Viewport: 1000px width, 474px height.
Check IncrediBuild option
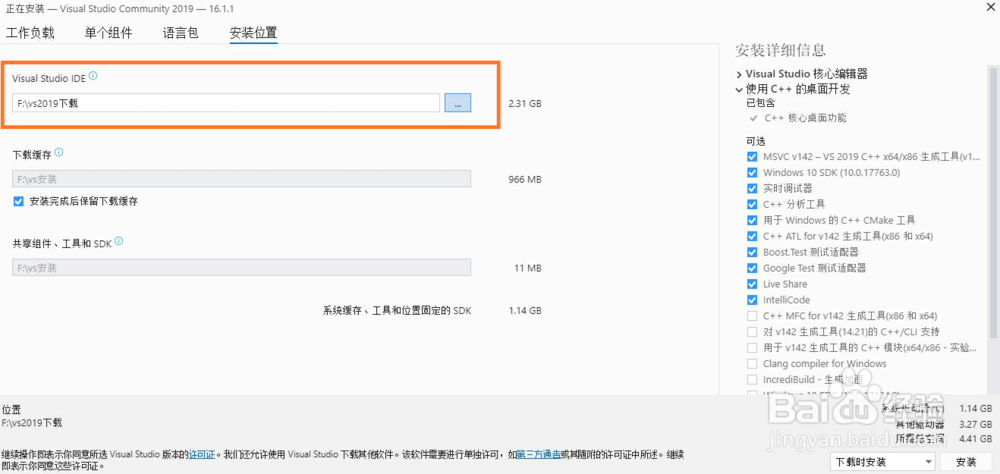click(x=751, y=380)
